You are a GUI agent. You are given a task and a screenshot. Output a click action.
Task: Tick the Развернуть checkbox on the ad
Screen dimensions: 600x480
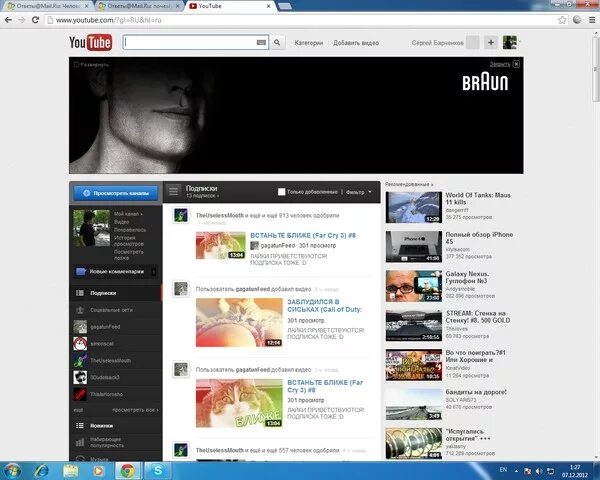(76, 64)
